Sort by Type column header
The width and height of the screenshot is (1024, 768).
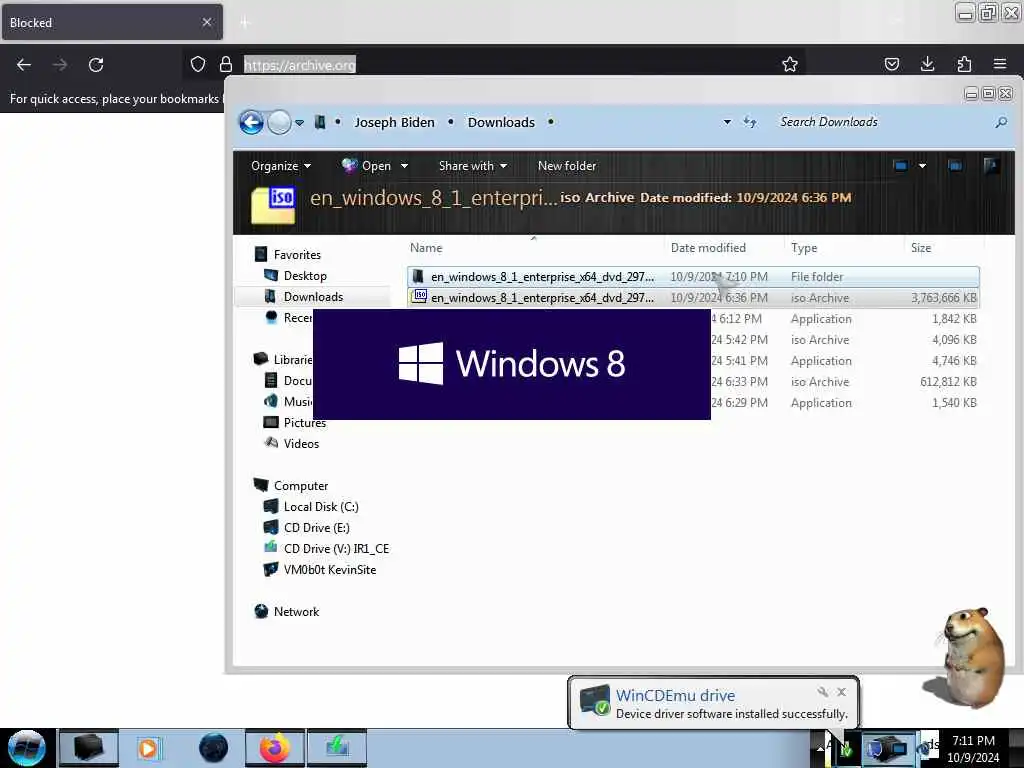(846, 248)
